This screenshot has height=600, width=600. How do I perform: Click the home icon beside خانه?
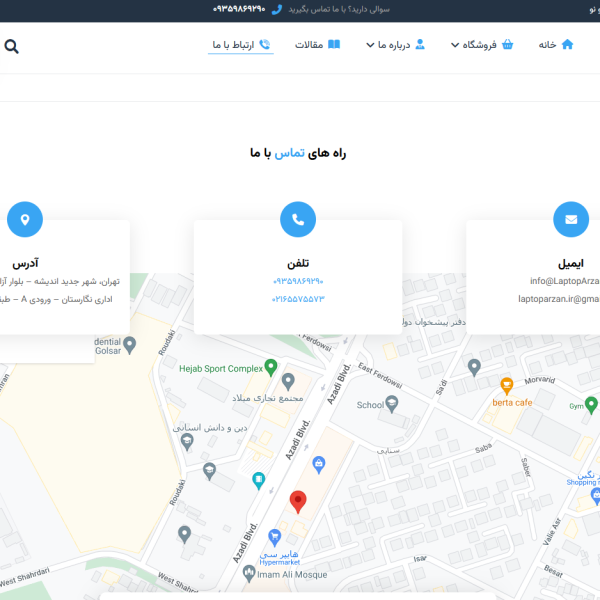tap(567, 45)
